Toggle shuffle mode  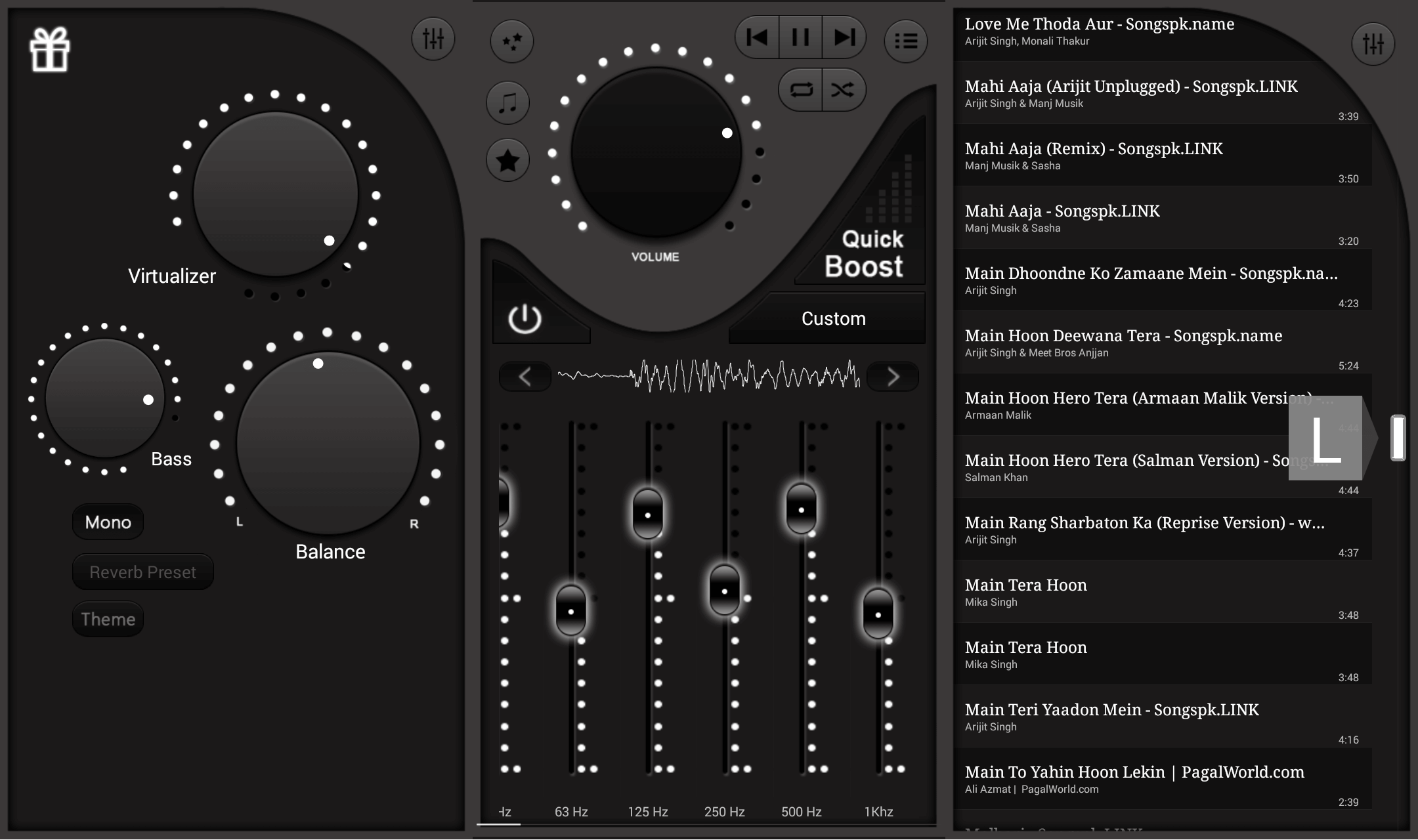click(x=844, y=90)
